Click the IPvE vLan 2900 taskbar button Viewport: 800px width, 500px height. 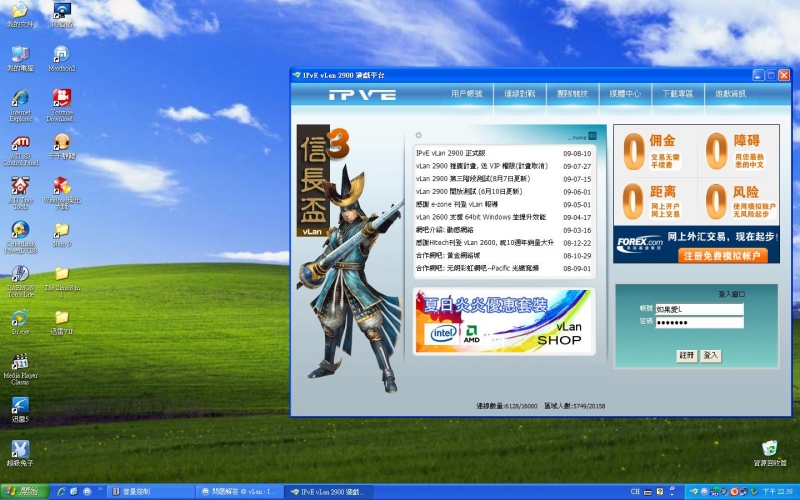point(329,492)
